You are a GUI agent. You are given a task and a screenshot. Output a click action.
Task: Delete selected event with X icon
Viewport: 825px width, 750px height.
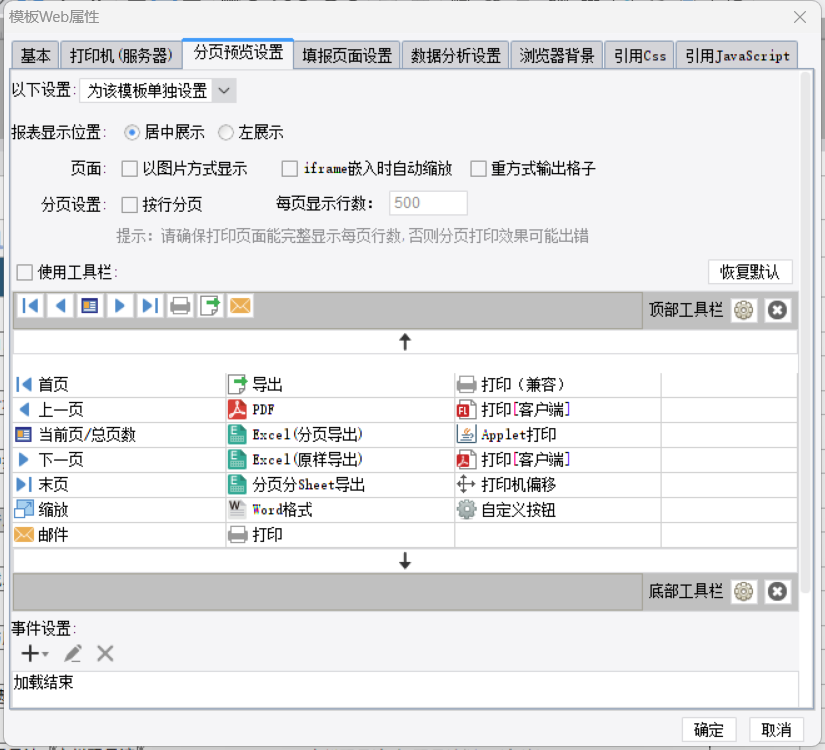click(x=105, y=654)
